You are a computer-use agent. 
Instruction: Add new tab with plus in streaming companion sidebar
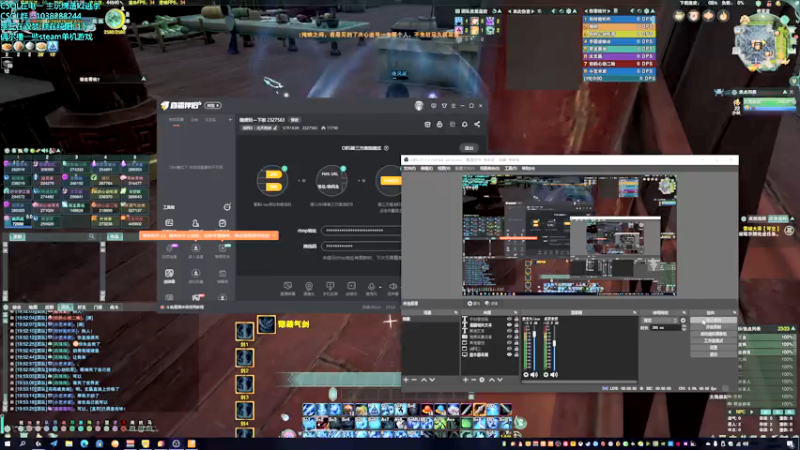tap(230, 120)
